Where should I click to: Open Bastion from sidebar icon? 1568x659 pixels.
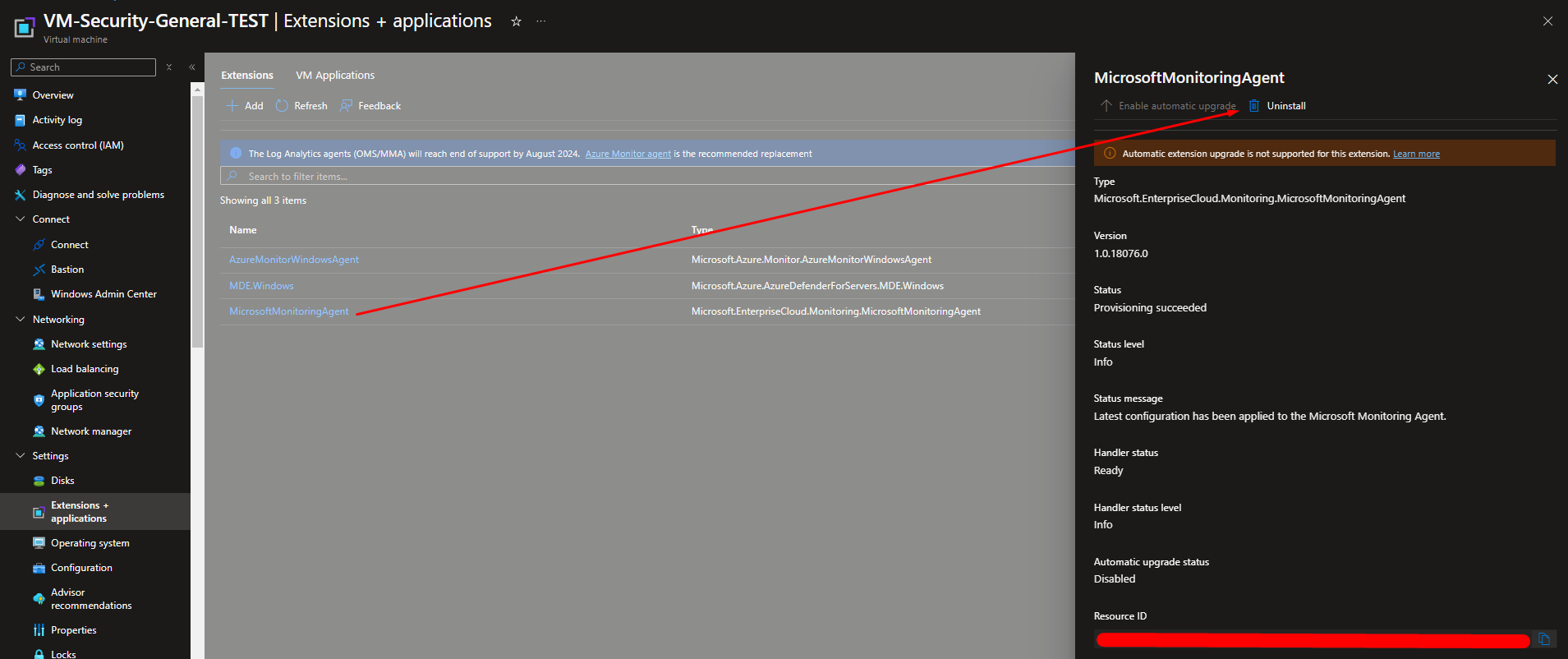(x=39, y=270)
